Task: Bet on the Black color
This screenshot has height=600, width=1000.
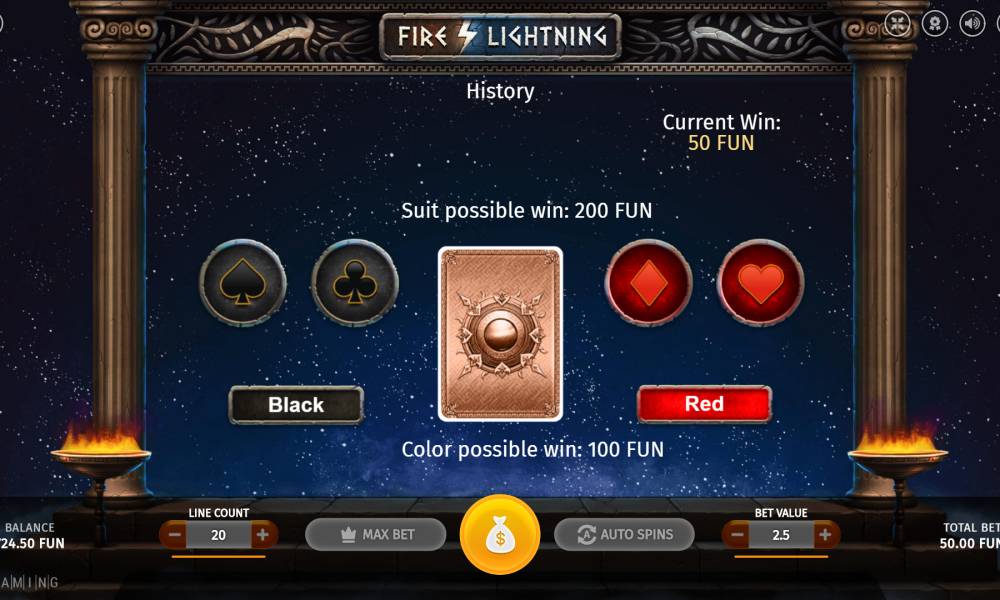Action: [296, 405]
